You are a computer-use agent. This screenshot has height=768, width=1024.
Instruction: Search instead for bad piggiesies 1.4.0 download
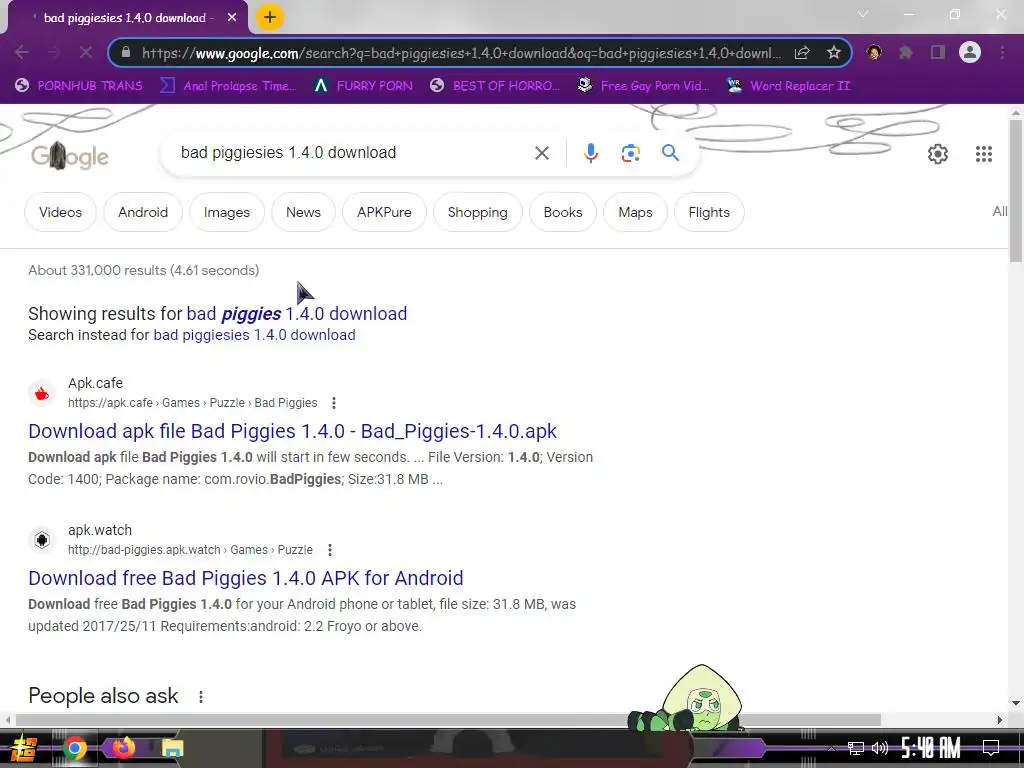tap(254, 335)
